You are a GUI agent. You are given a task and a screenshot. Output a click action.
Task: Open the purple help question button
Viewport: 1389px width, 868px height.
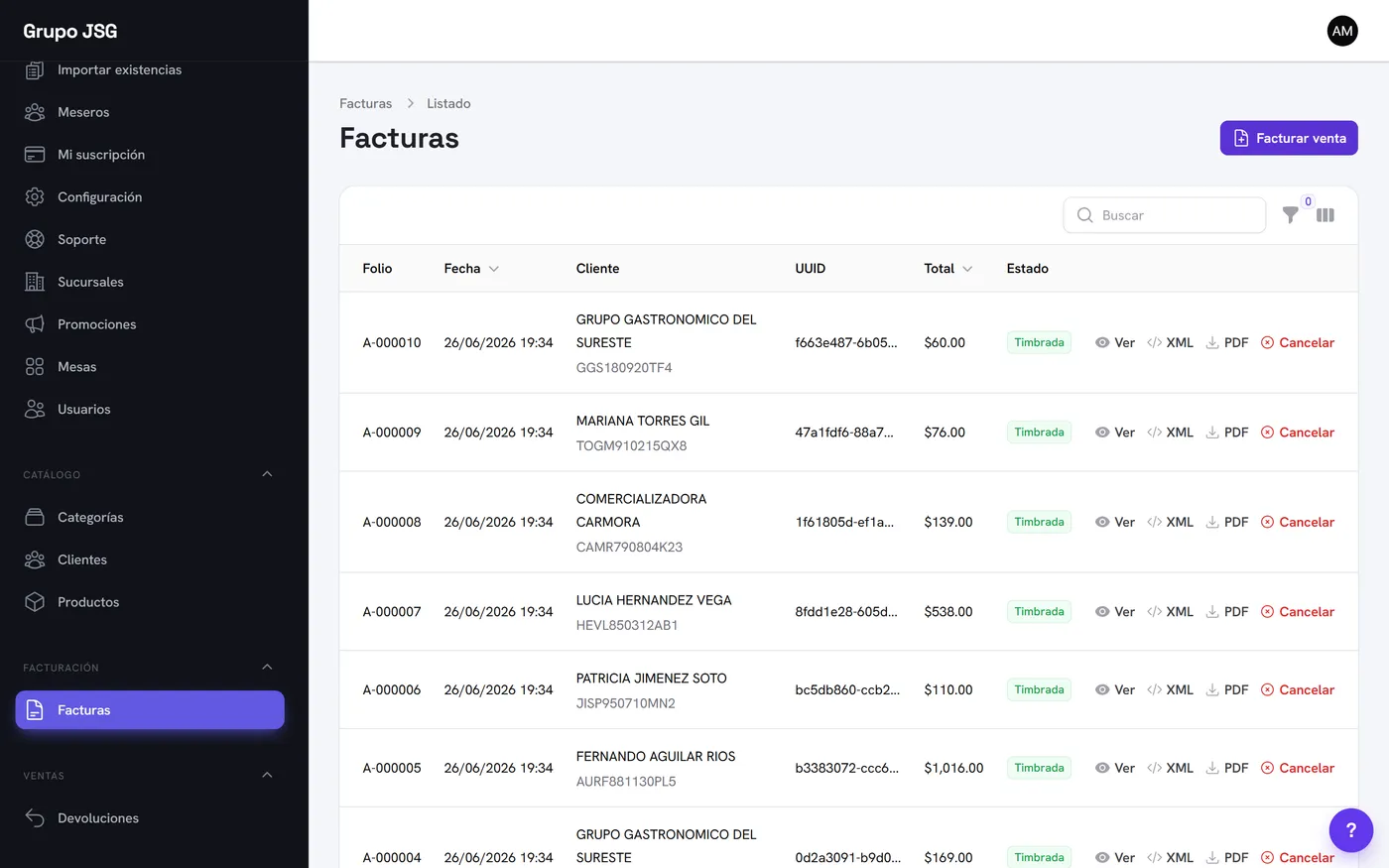1350,830
